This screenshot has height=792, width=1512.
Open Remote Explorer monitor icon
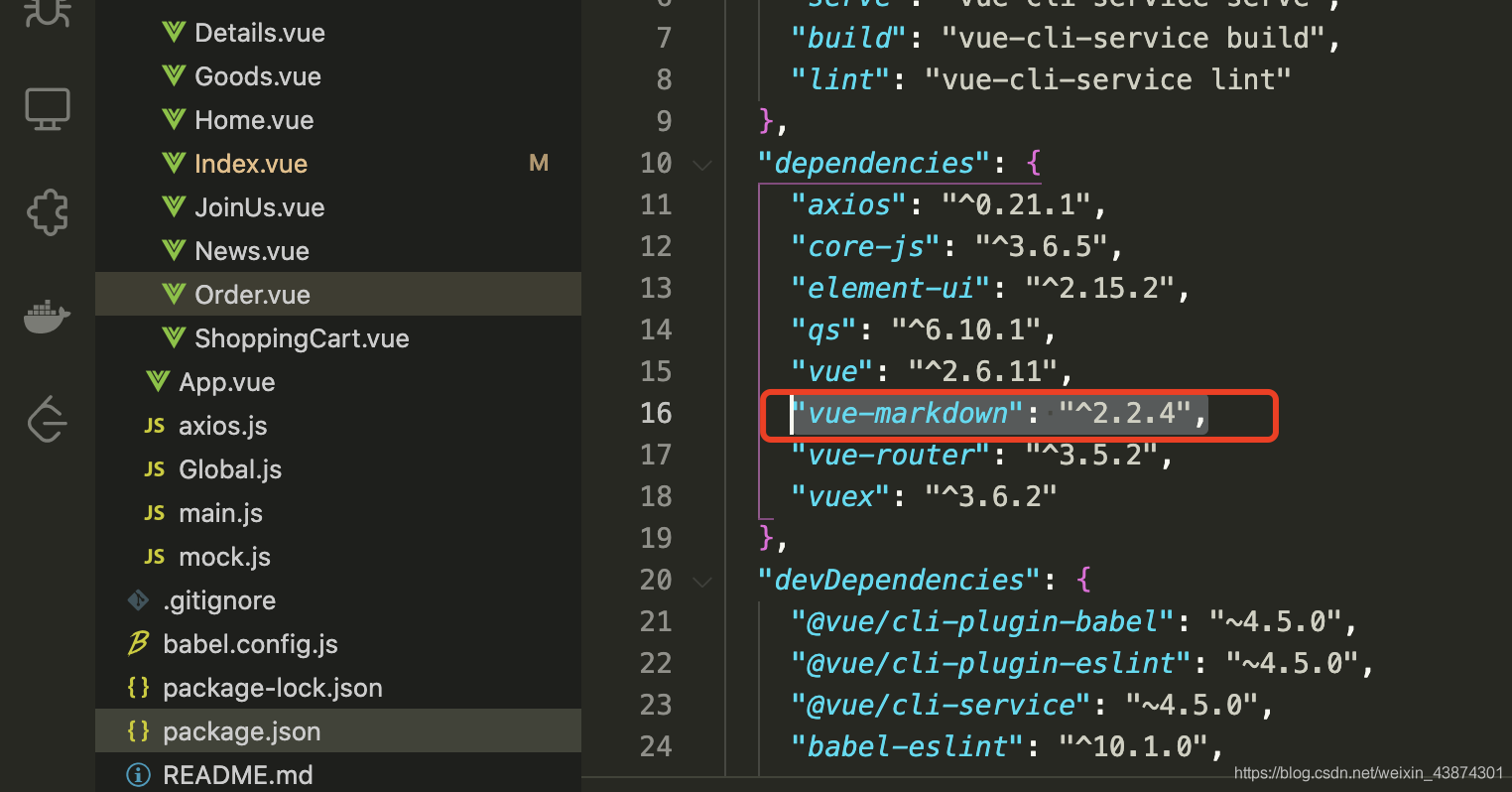click(47, 109)
